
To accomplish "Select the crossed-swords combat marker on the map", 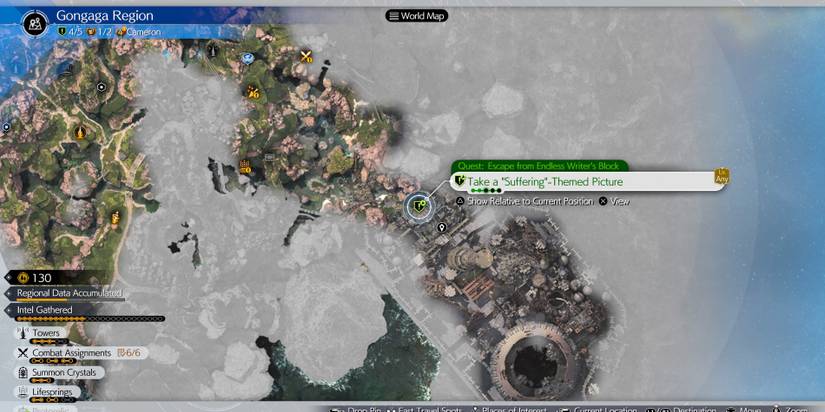I will tap(307, 55).
